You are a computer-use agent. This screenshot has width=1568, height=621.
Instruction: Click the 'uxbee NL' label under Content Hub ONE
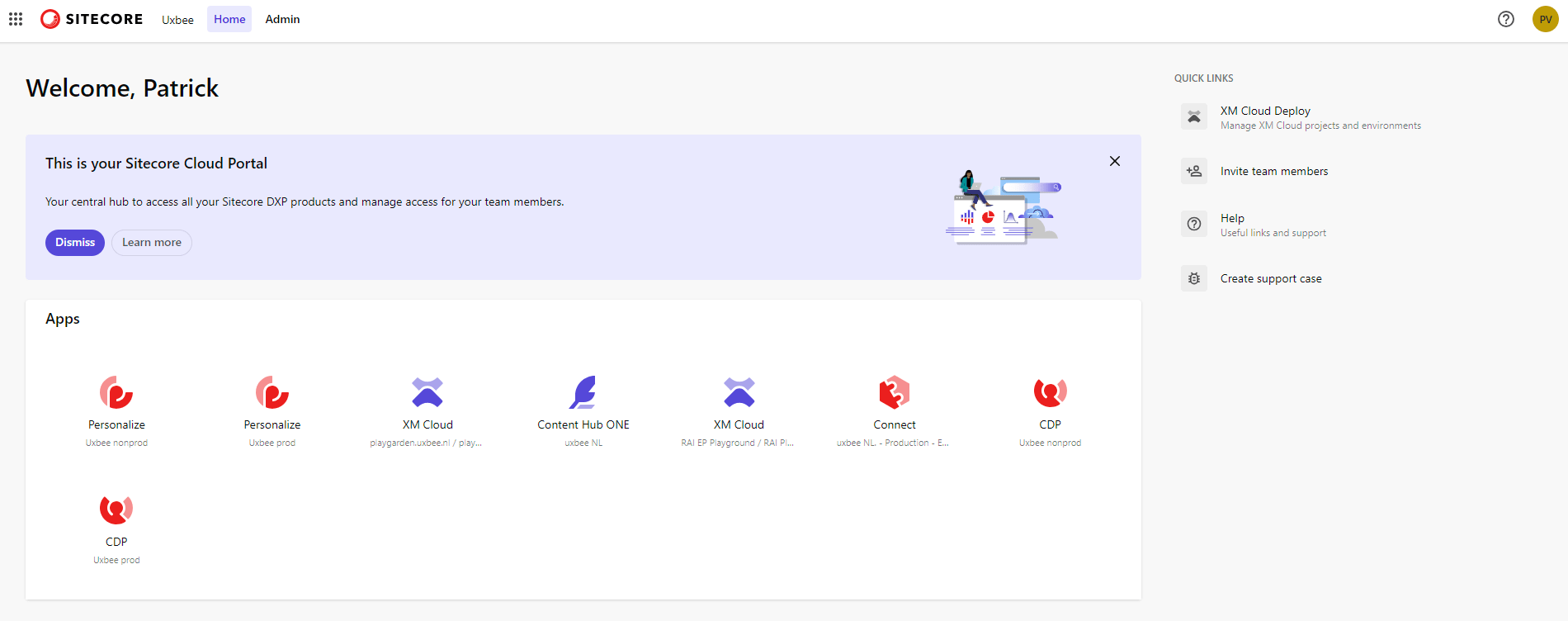[x=583, y=443]
